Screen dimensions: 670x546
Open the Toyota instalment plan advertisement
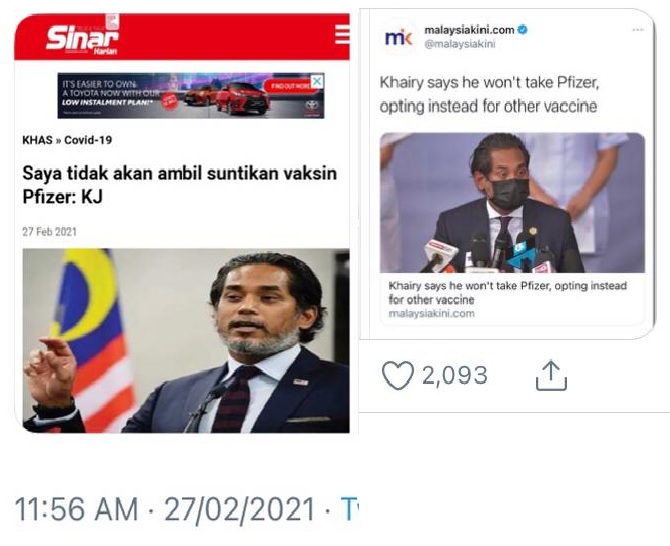pyautogui.click(x=191, y=96)
